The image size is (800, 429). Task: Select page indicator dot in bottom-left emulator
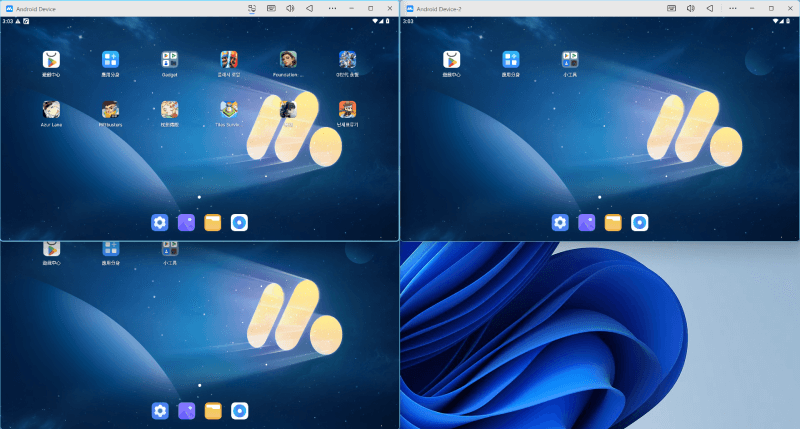tap(199, 385)
